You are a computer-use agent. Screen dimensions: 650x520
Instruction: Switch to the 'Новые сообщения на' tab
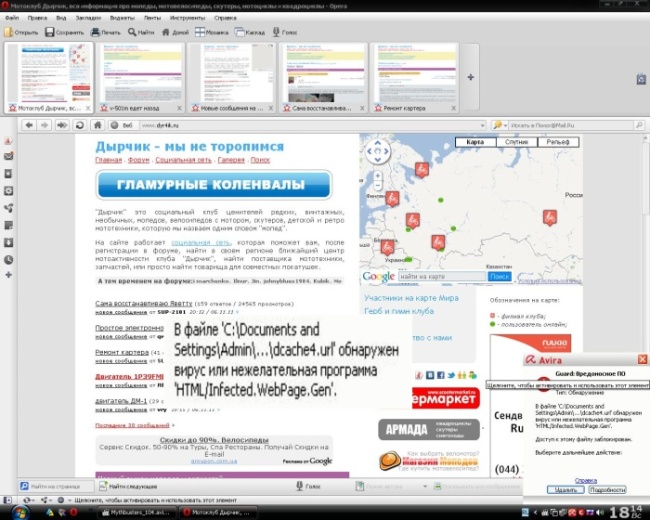pyautogui.click(x=231, y=78)
